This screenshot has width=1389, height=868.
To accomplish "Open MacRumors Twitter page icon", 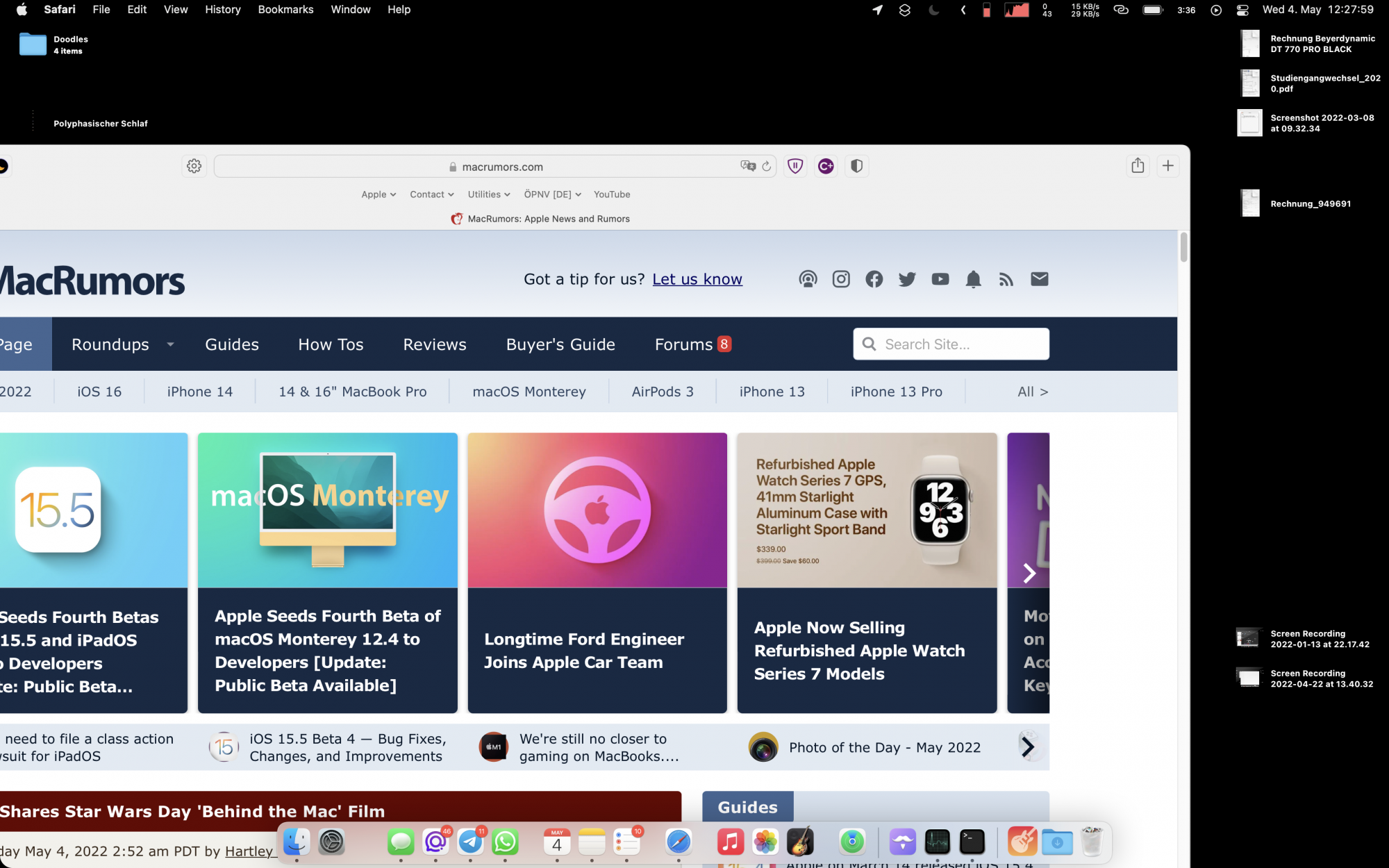I will tap(907, 279).
